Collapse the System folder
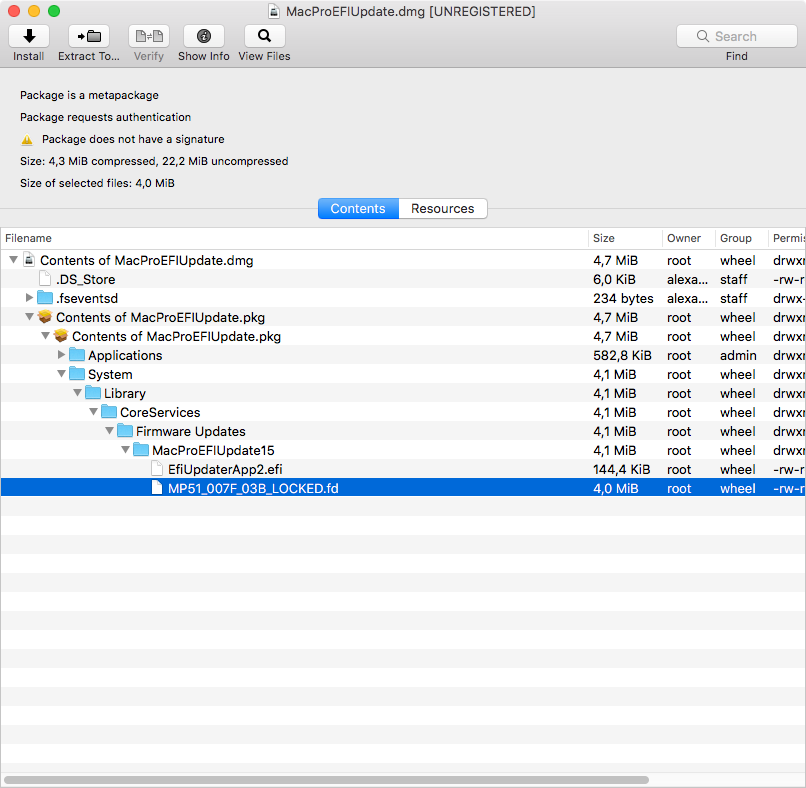Image resolution: width=806 pixels, height=788 pixels. (62, 374)
